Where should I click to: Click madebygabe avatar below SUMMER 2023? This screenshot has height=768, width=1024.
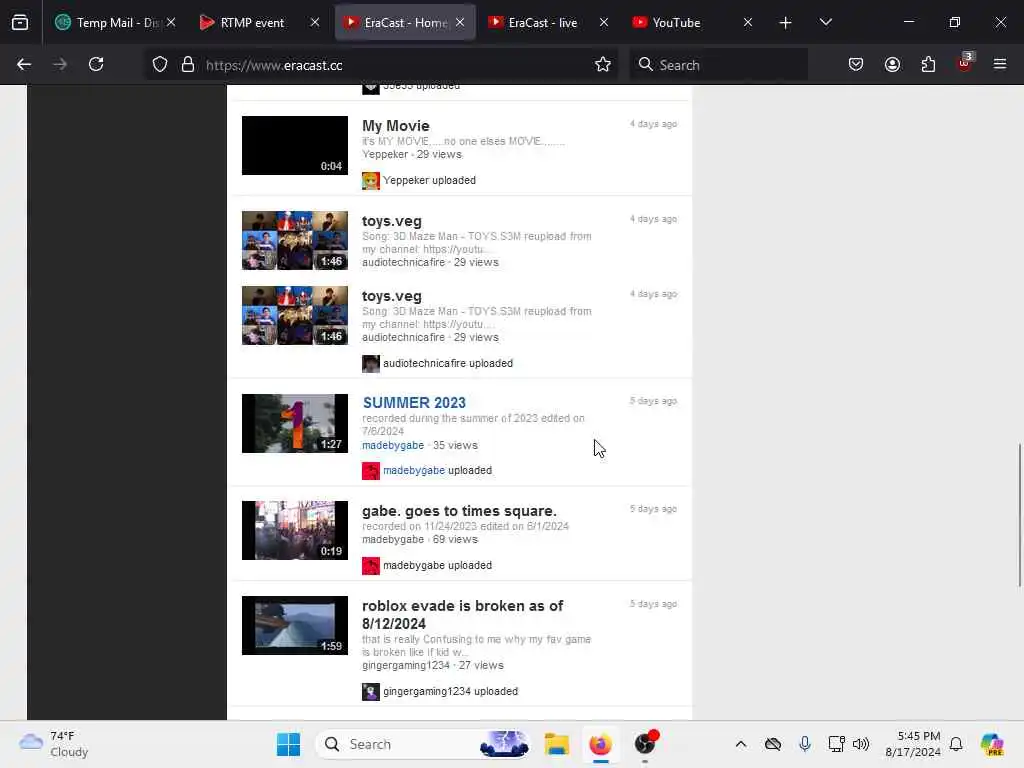pos(371,471)
